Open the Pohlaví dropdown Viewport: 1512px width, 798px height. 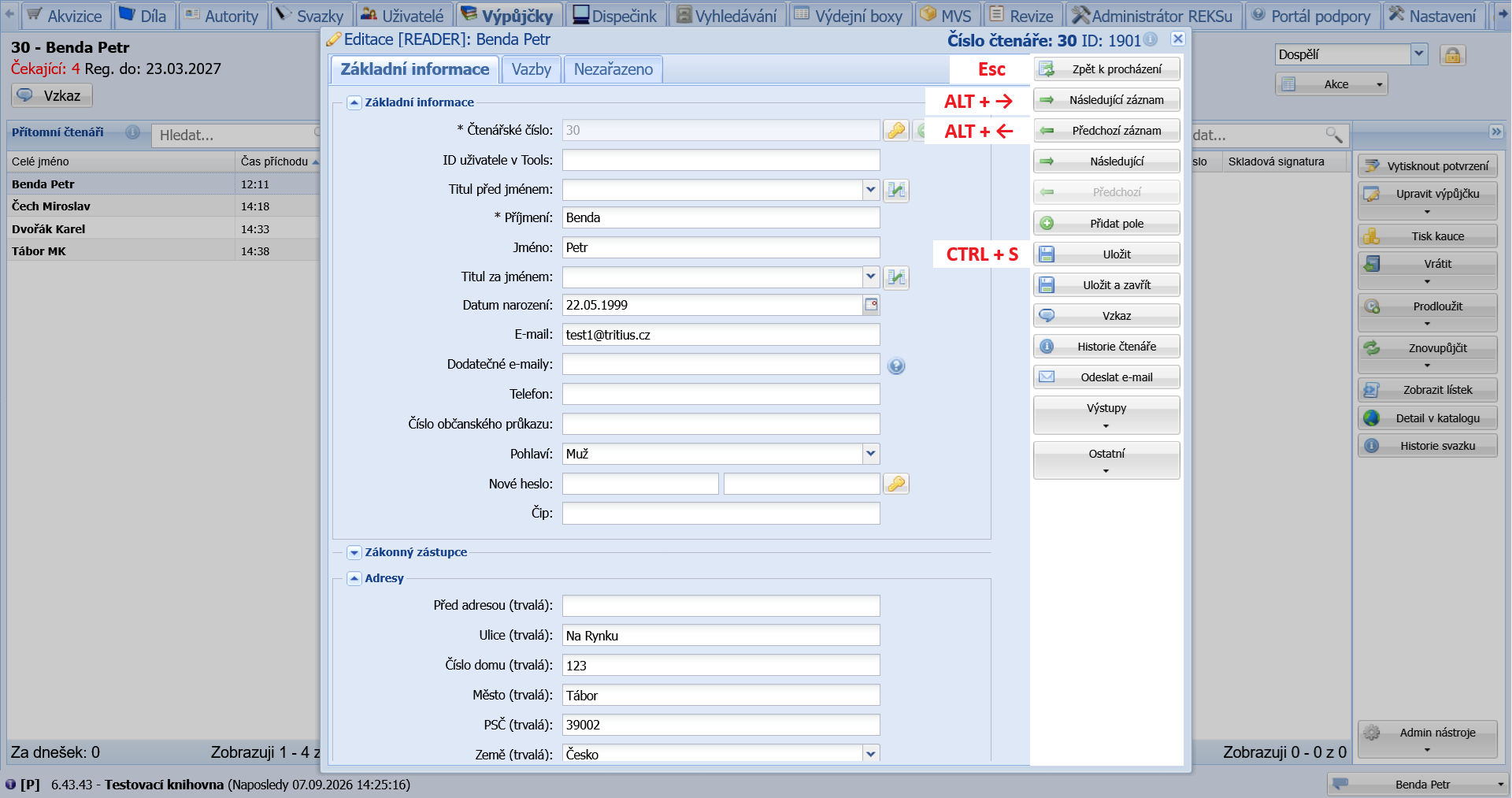[870, 454]
